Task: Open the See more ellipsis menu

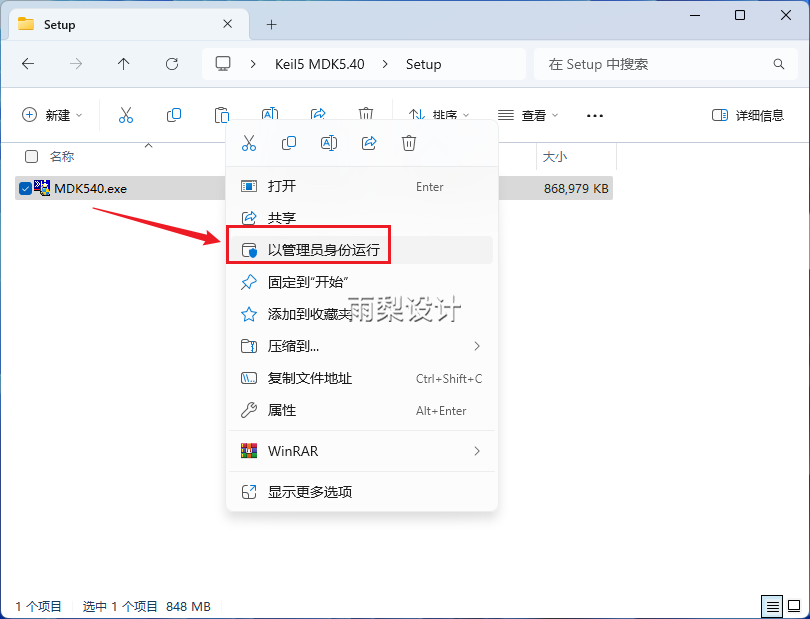Action: click(595, 115)
